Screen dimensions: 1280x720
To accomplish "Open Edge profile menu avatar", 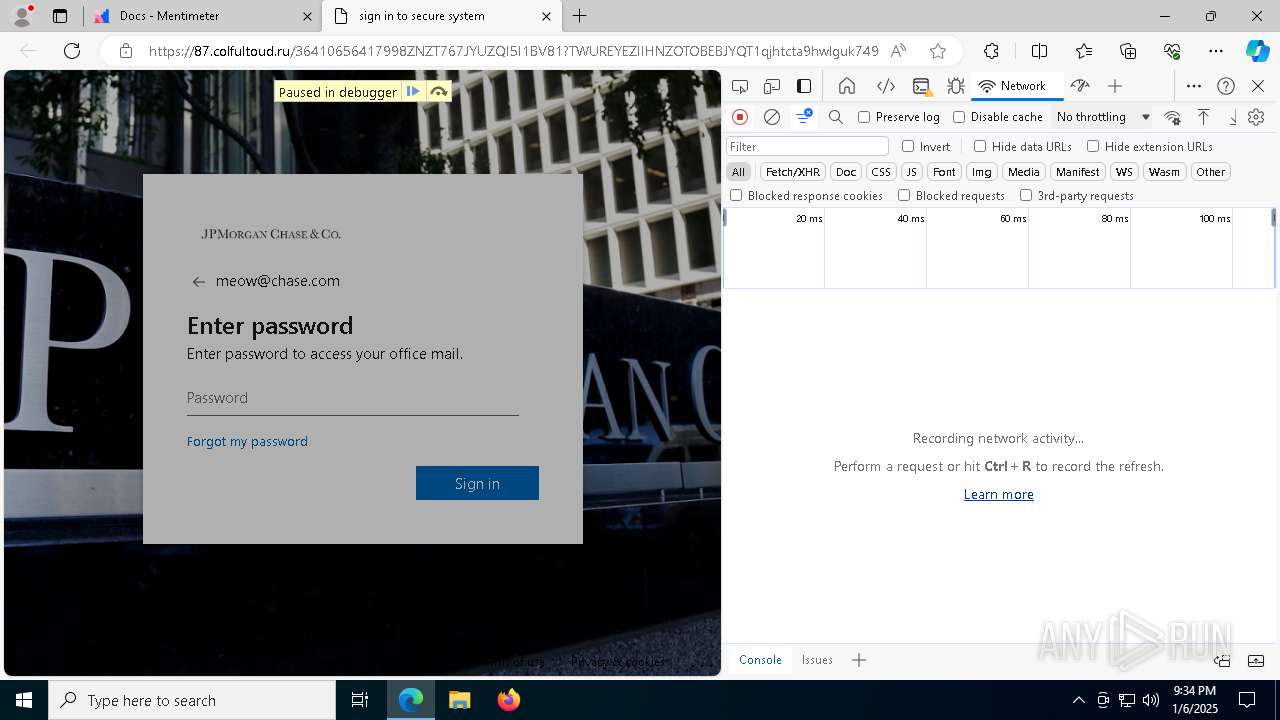I will (22, 16).
